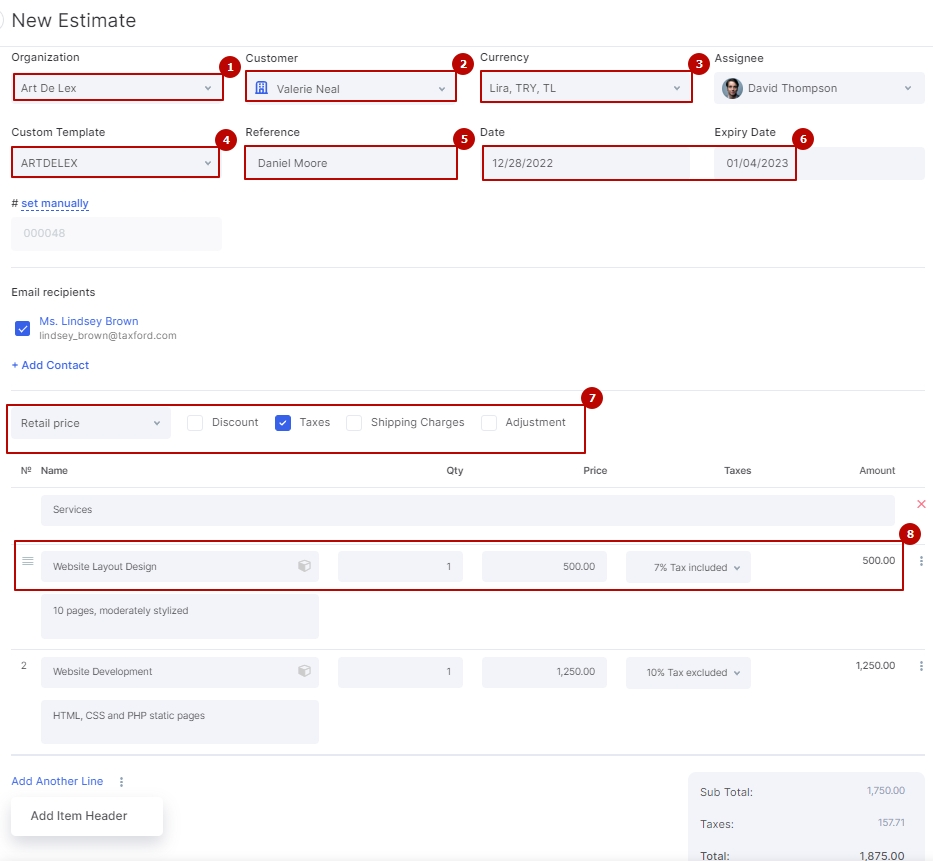This screenshot has height=861, width=933.
Task: Enable the Shipping Charges checkbox
Action: click(x=354, y=423)
